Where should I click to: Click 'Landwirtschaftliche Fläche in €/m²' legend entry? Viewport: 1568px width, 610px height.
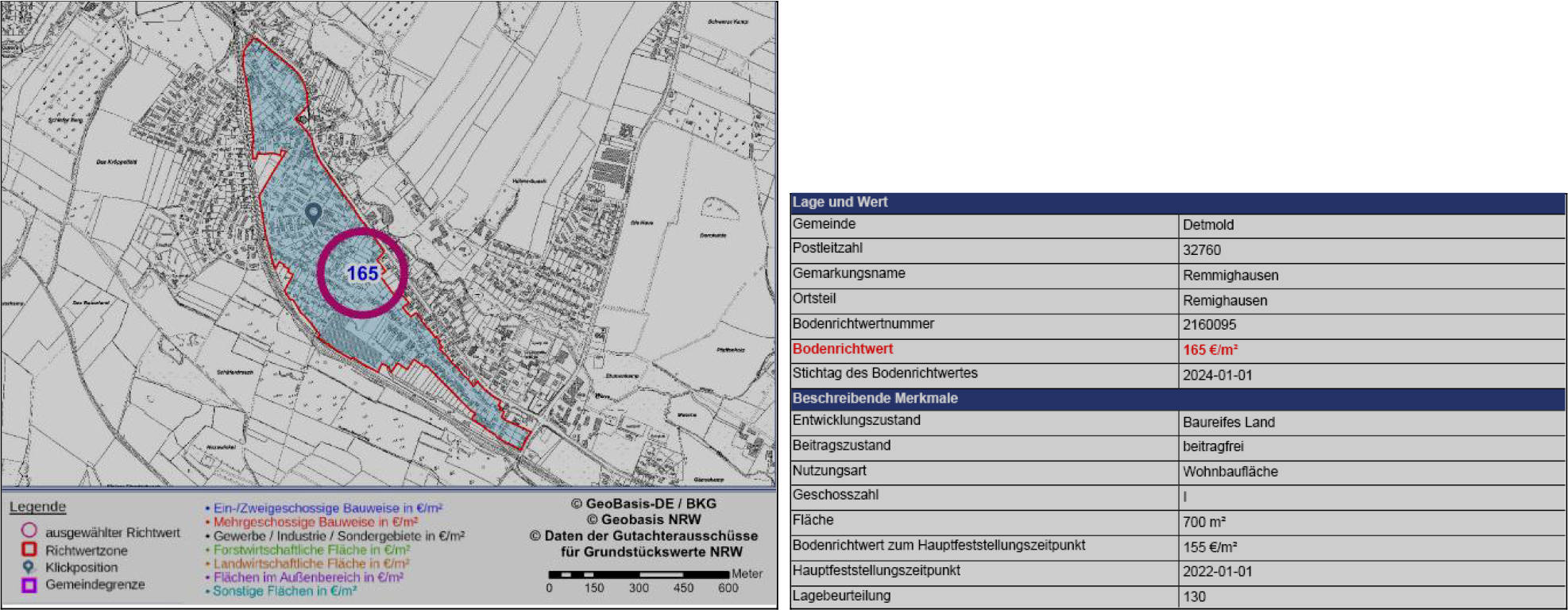307,563
